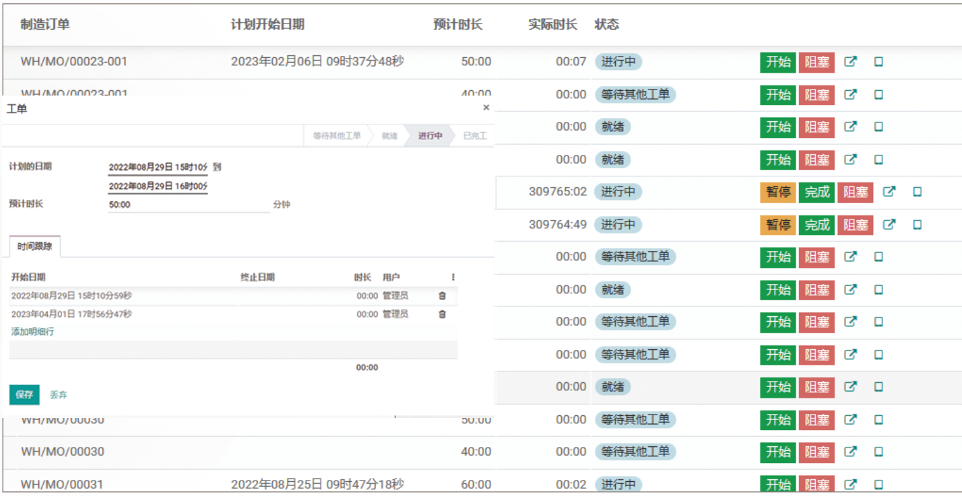Image resolution: width=962 pixels, height=496 pixels.
Task: Click the 保存 button
Action: coord(24,395)
